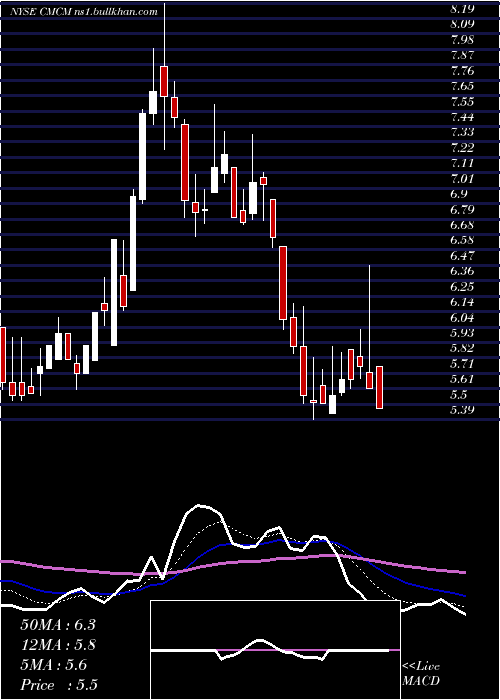Click the 50MA : 6.3 readout
This screenshot has width=500, height=700.
(x=58, y=625)
